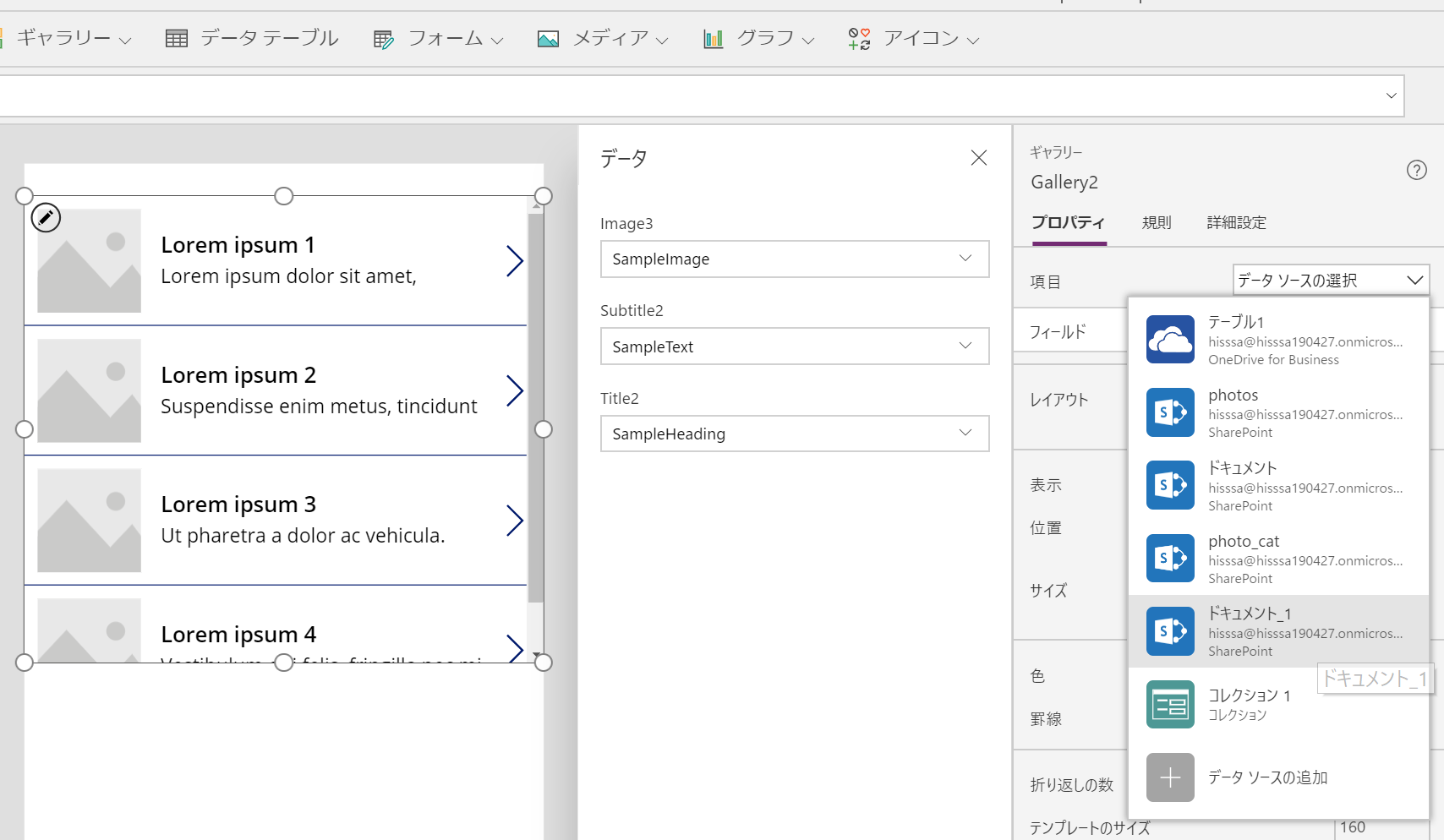Click the OneDrive cloud icon for テーブル1
This screenshot has height=840, width=1444.
click(1170, 340)
